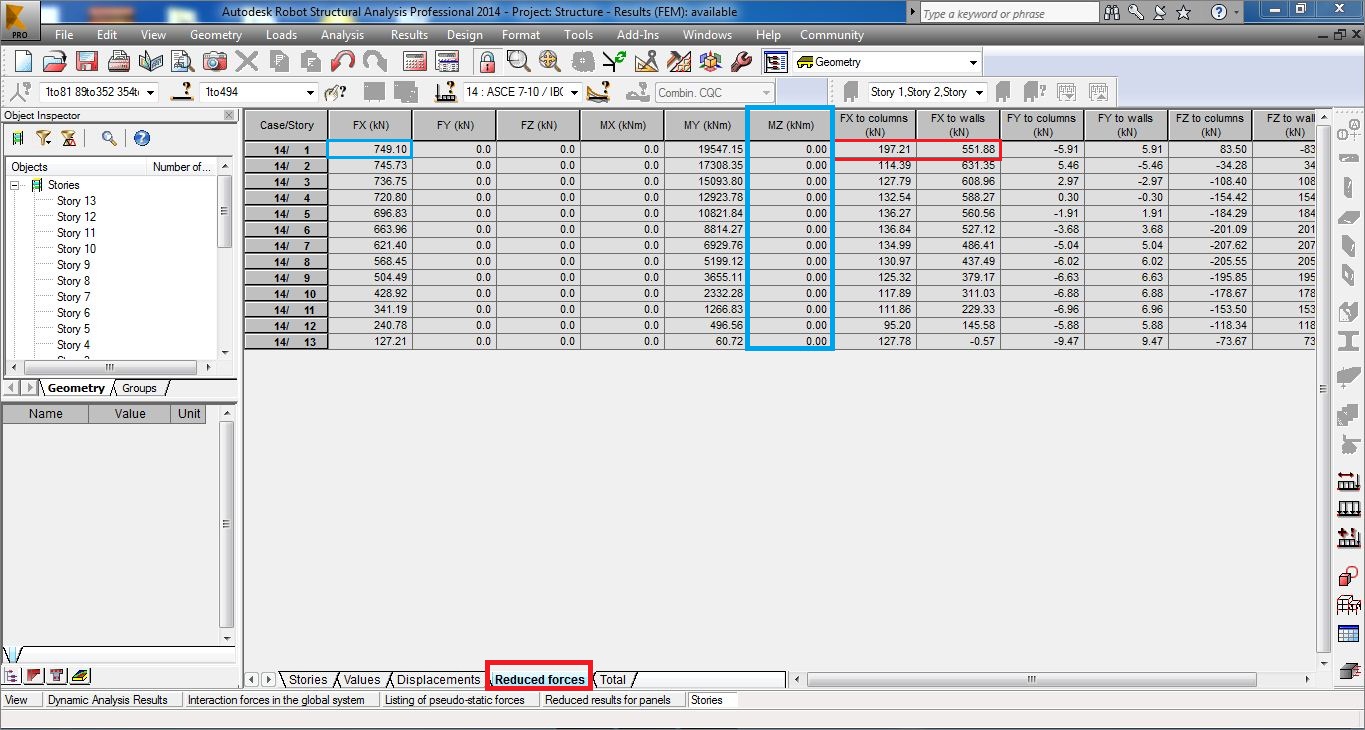Select Story 10 in the tree
1365x730 pixels.
[x=76, y=249]
